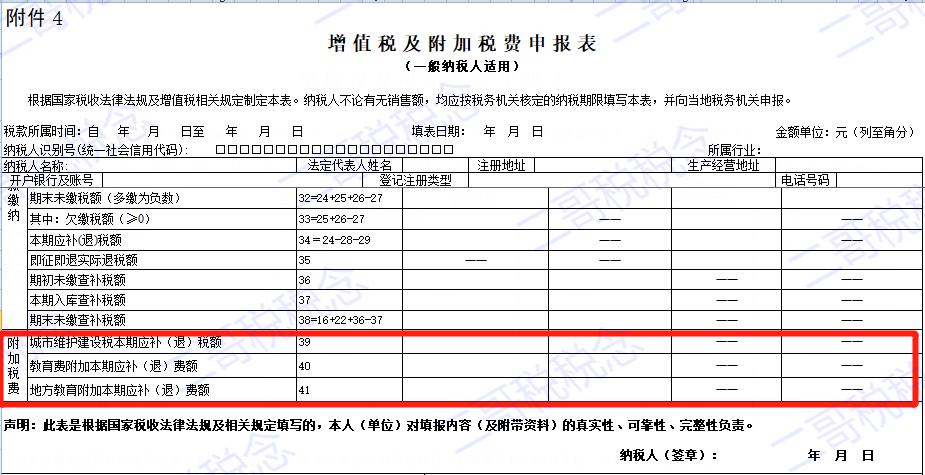Click formula cell '33=25+26-27'

pos(349,219)
